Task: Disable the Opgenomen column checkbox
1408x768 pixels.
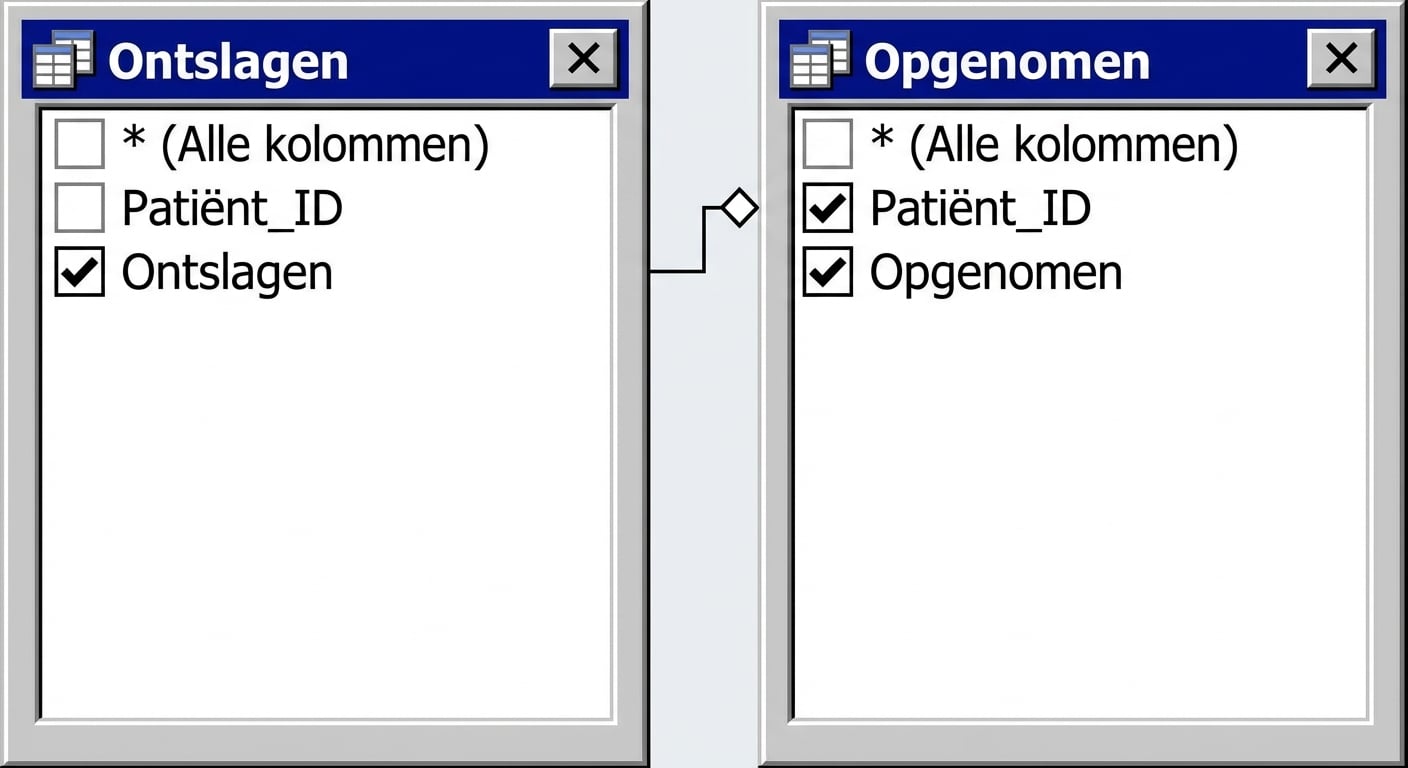Action: click(828, 273)
